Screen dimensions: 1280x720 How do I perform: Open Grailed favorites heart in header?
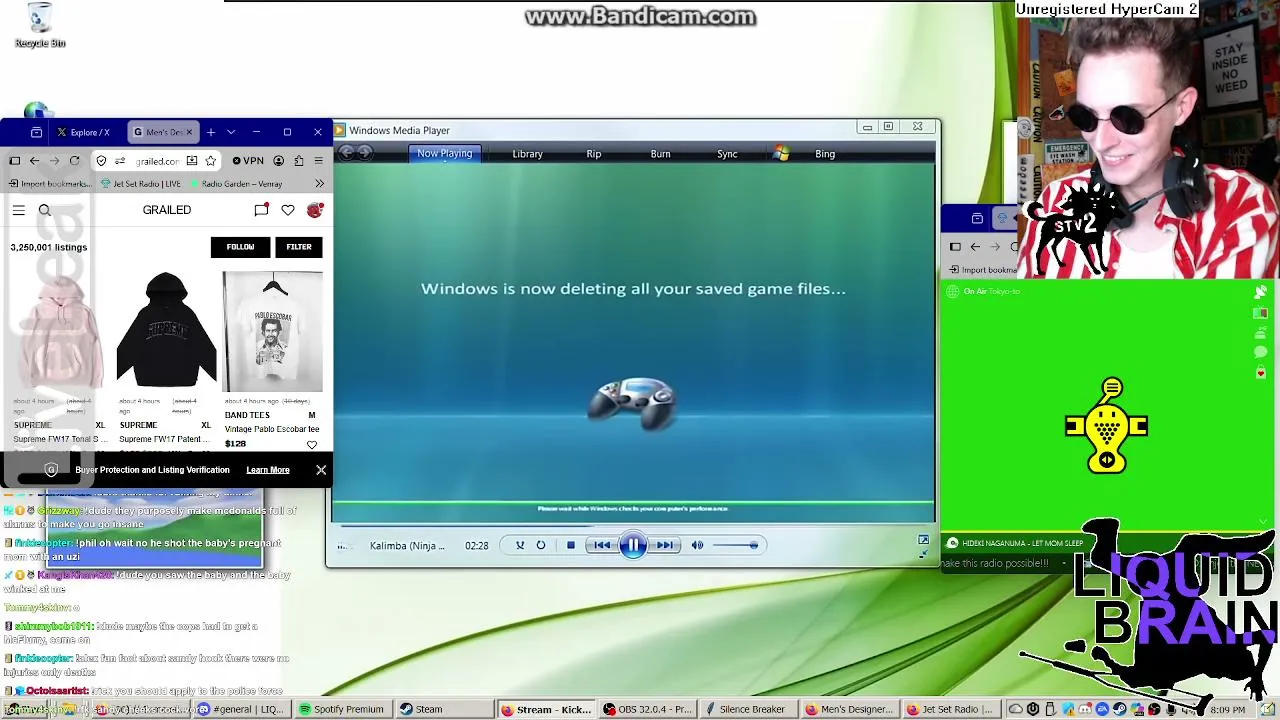click(288, 210)
